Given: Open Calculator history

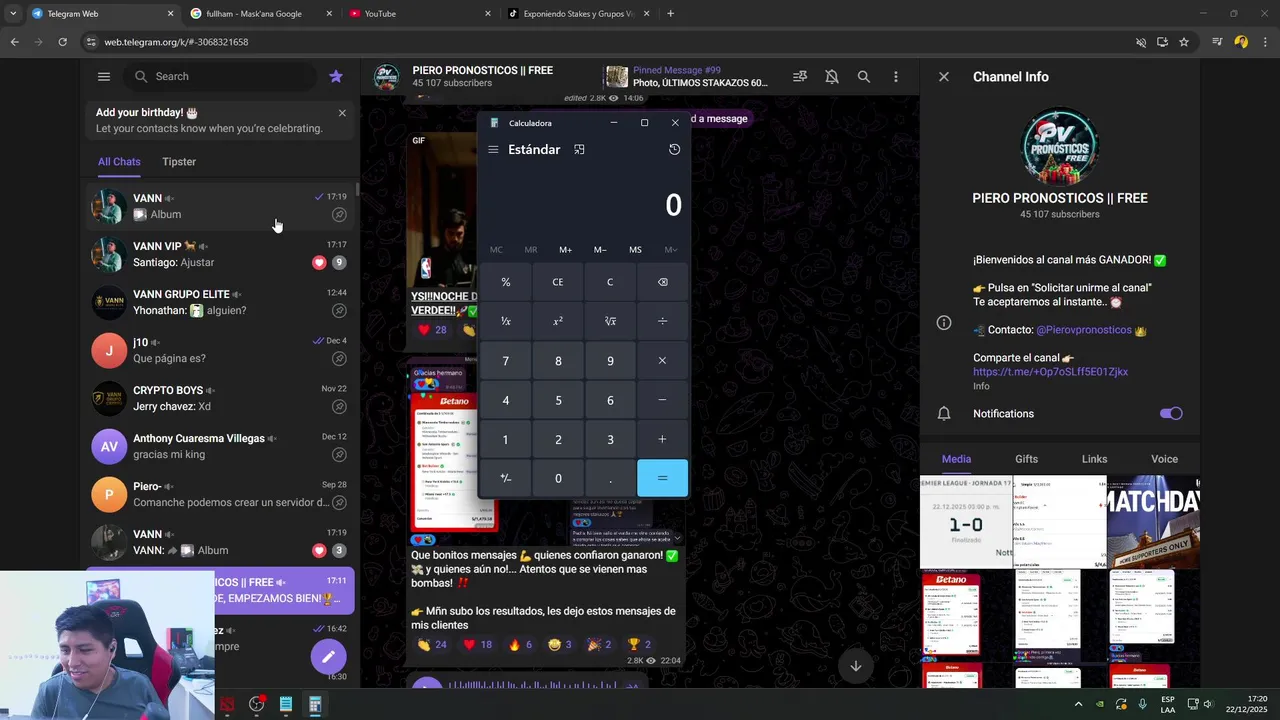Looking at the screenshot, I should (x=674, y=149).
